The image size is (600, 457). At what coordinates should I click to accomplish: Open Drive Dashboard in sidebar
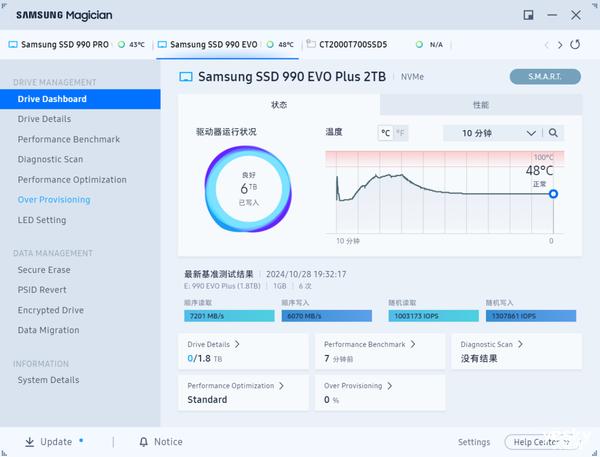(80, 99)
